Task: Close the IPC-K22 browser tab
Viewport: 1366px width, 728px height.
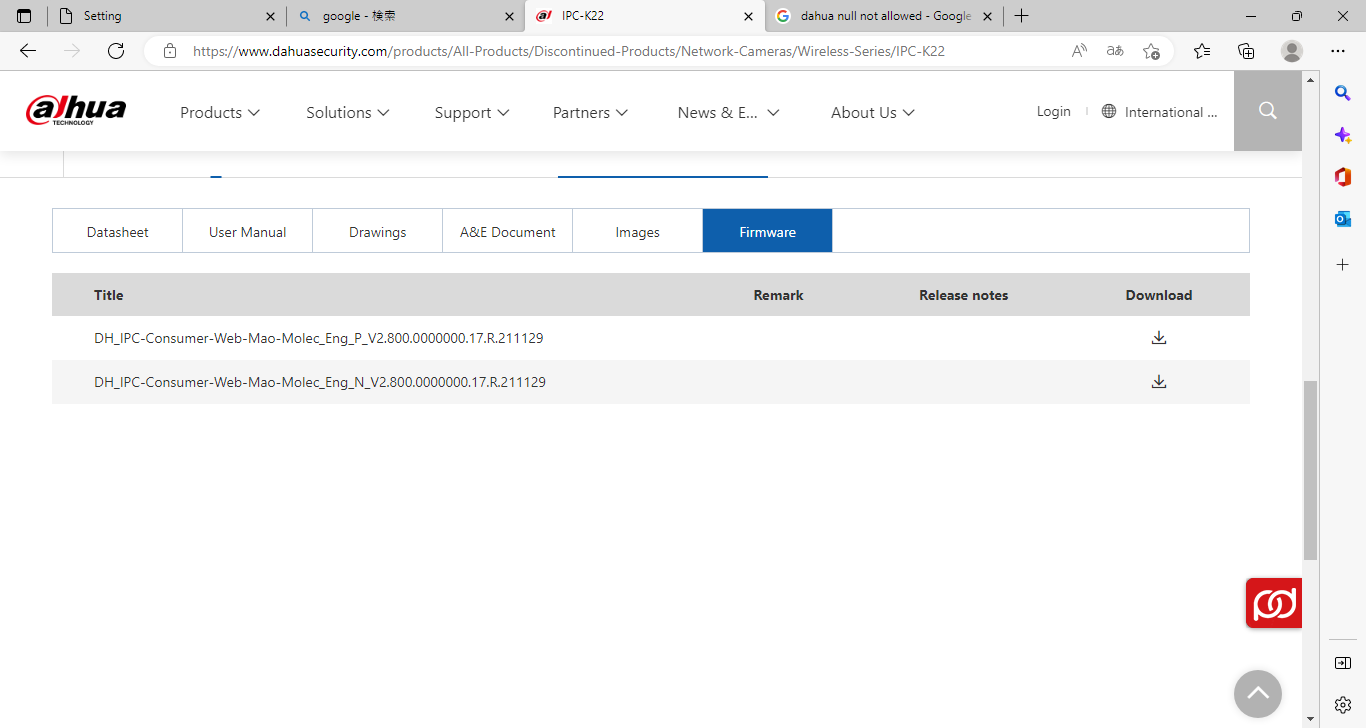Action: [x=749, y=16]
